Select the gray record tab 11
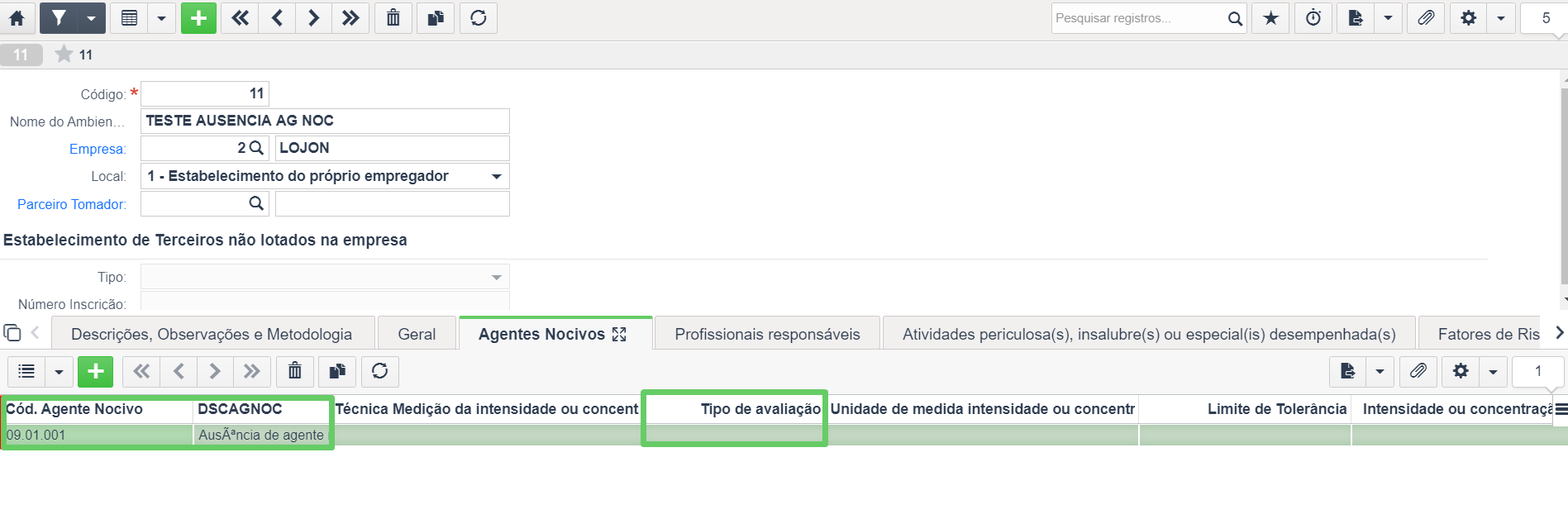This screenshot has height=519, width=1568. coord(21,55)
